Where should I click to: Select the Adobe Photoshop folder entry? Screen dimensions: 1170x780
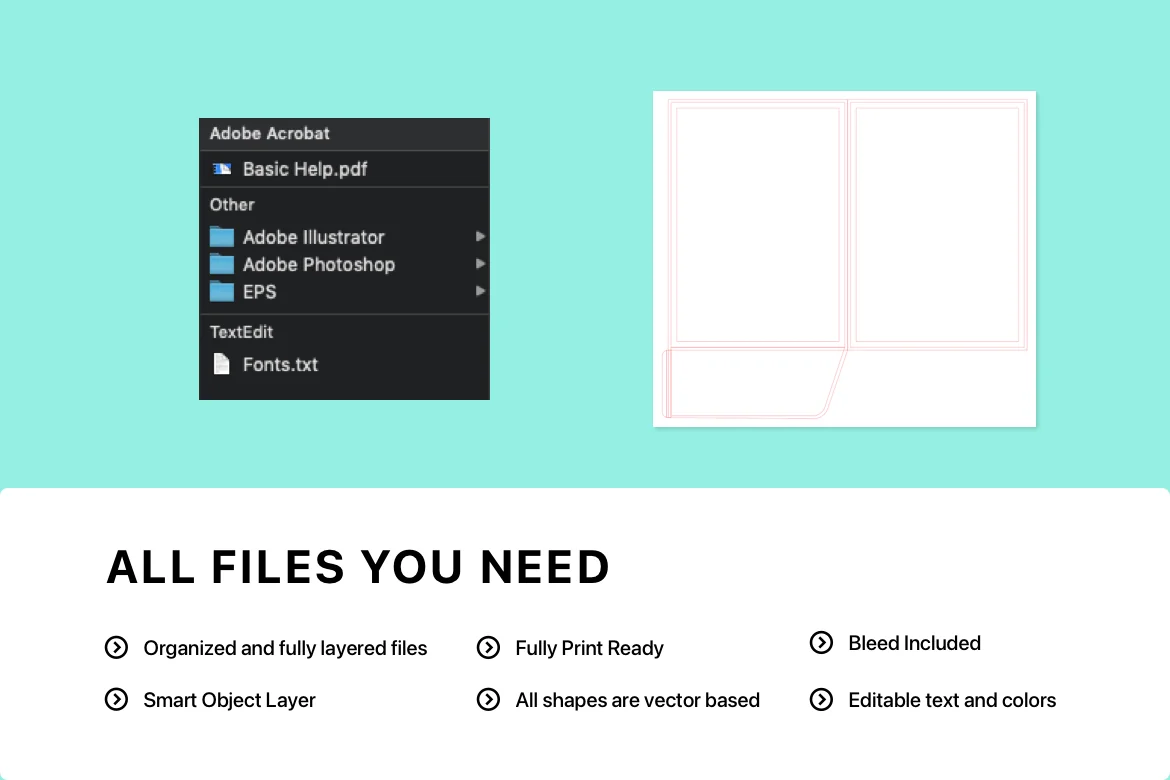point(344,264)
